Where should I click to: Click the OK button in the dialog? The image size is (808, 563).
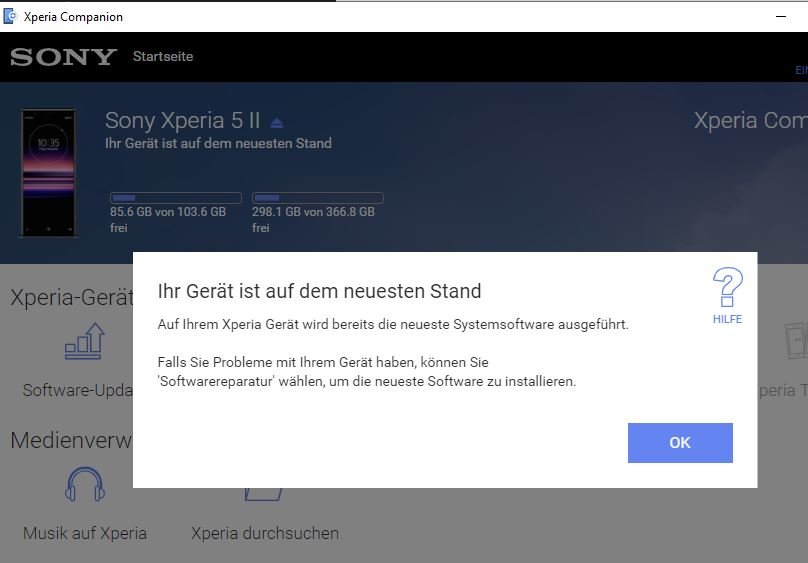[680, 443]
